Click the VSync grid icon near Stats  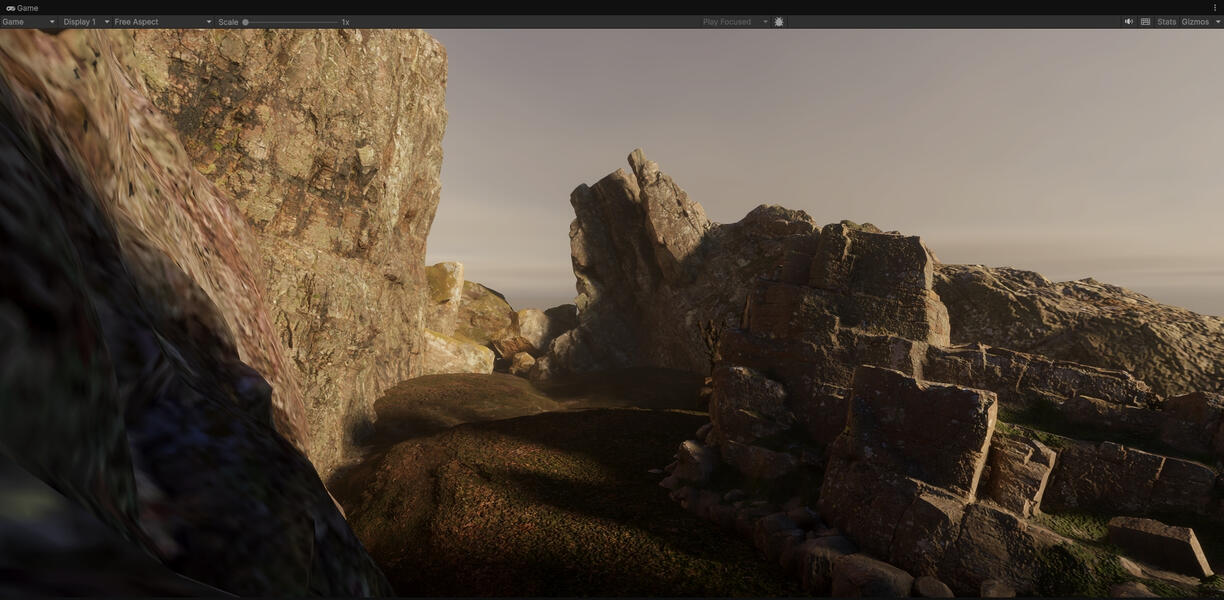point(1144,21)
